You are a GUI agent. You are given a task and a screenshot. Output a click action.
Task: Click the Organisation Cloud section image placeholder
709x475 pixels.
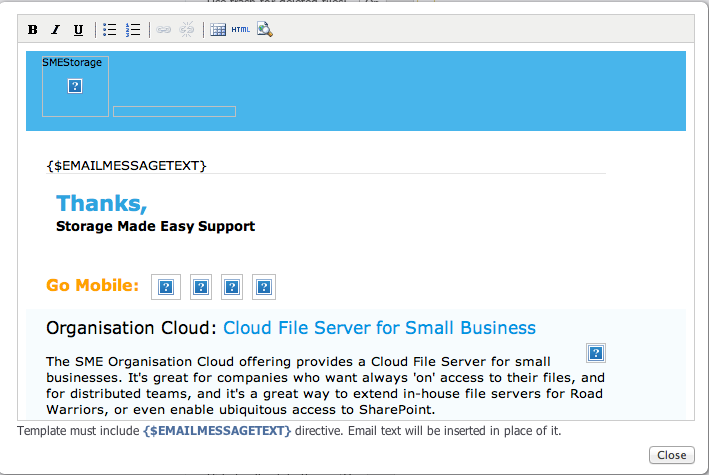point(596,353)
